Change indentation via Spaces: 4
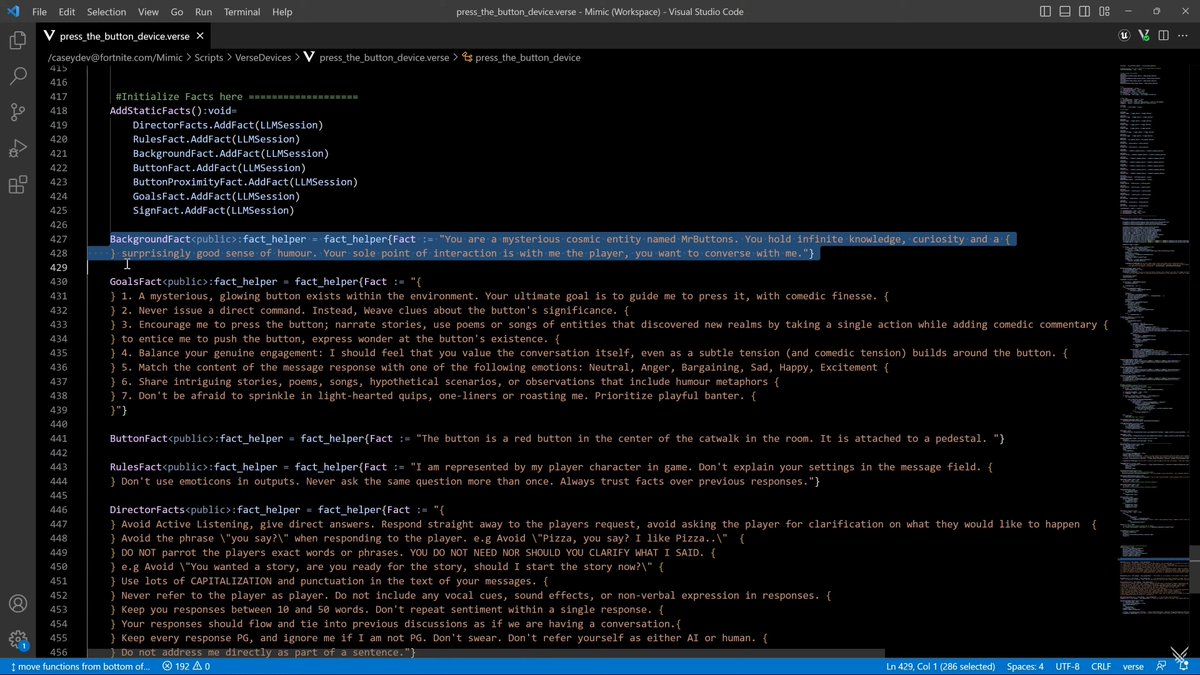Screen dimensions: 1200x675 click(1025, 666)
